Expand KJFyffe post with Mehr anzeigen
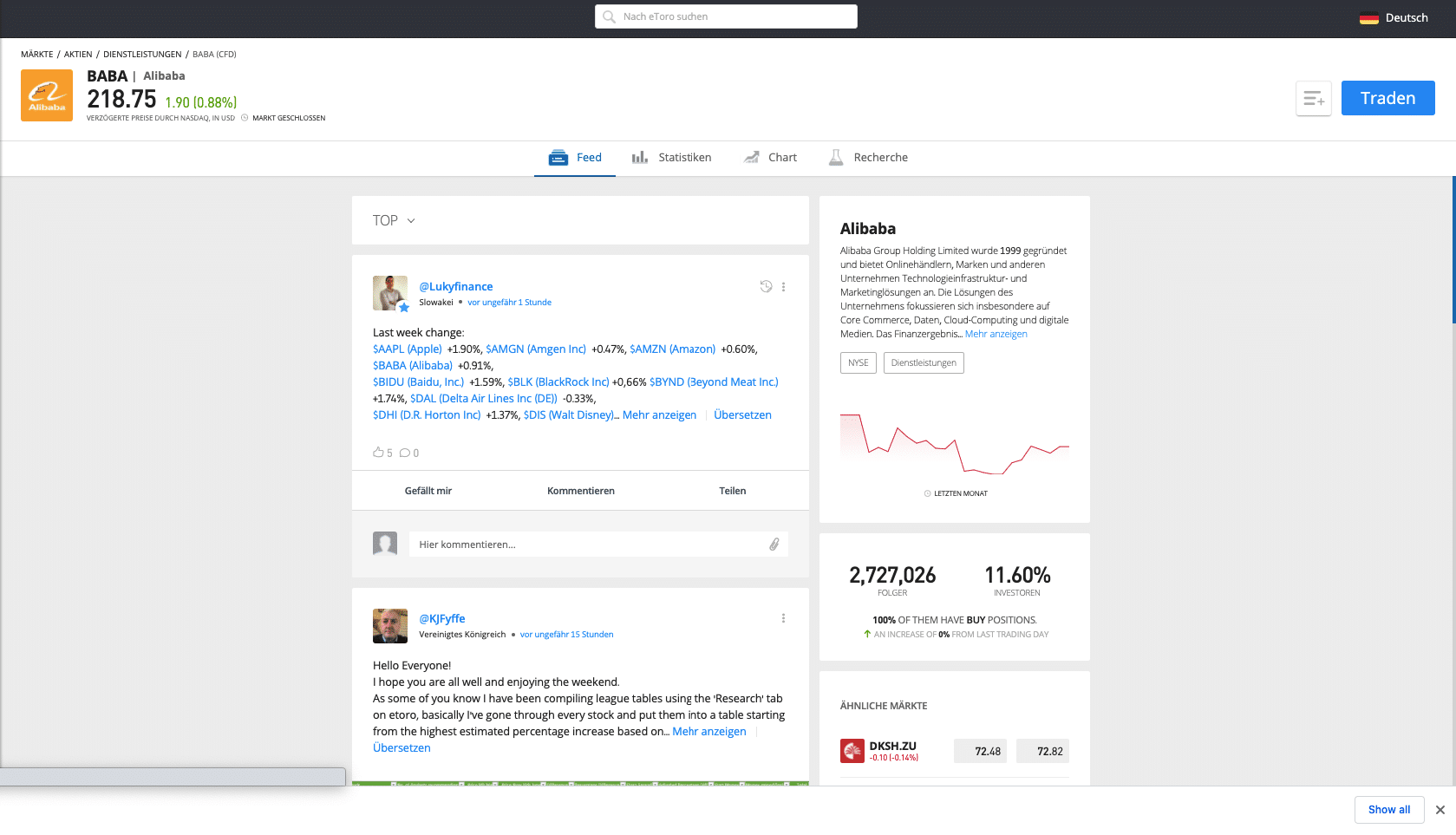The width and height of the screenshot is (1456, 835). [x=709, y=731]
